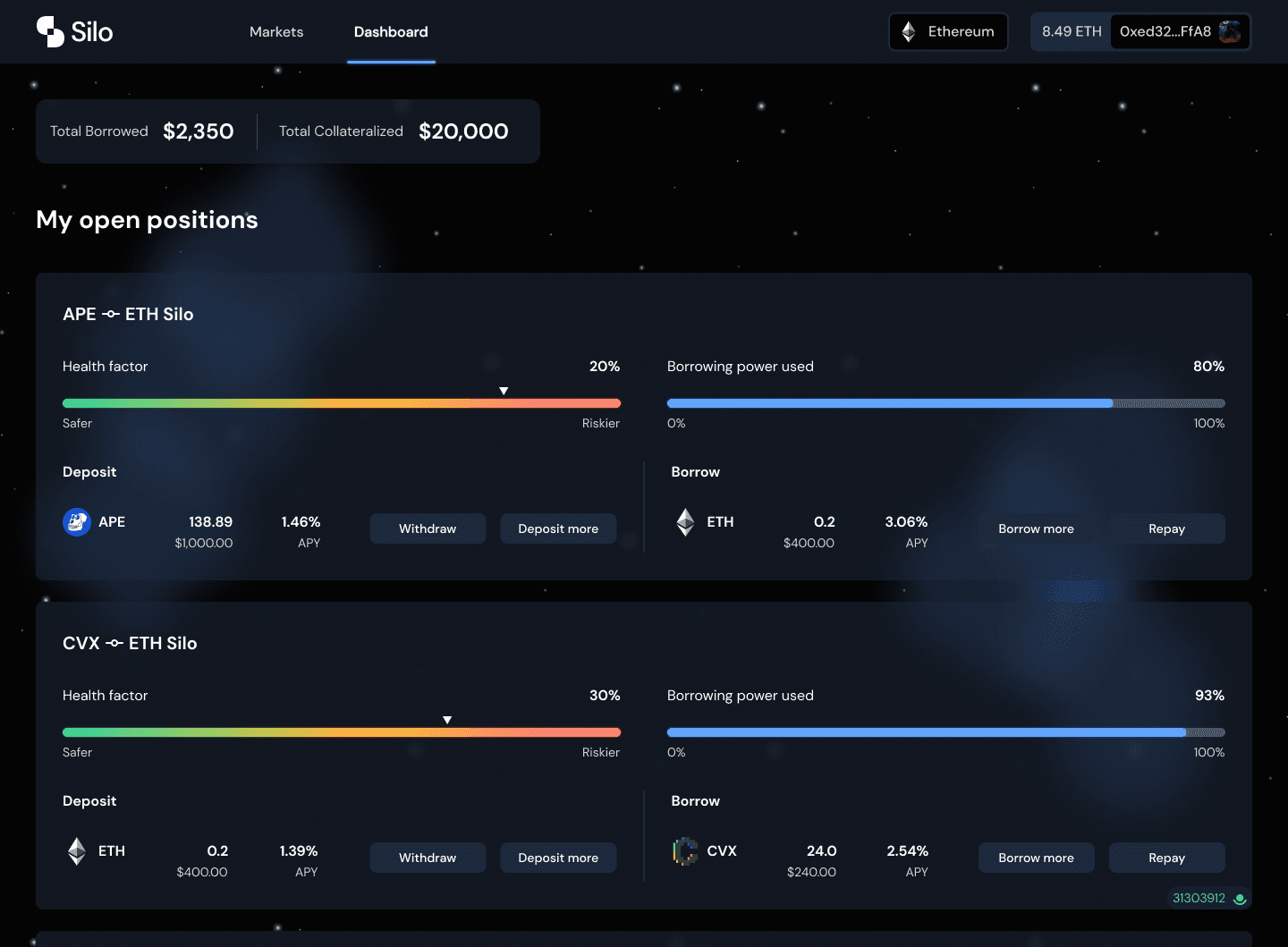Click the block number 31303912
Image resolution: width=1288 pixels, height=947 pixels.
[x=1199, y=897]
